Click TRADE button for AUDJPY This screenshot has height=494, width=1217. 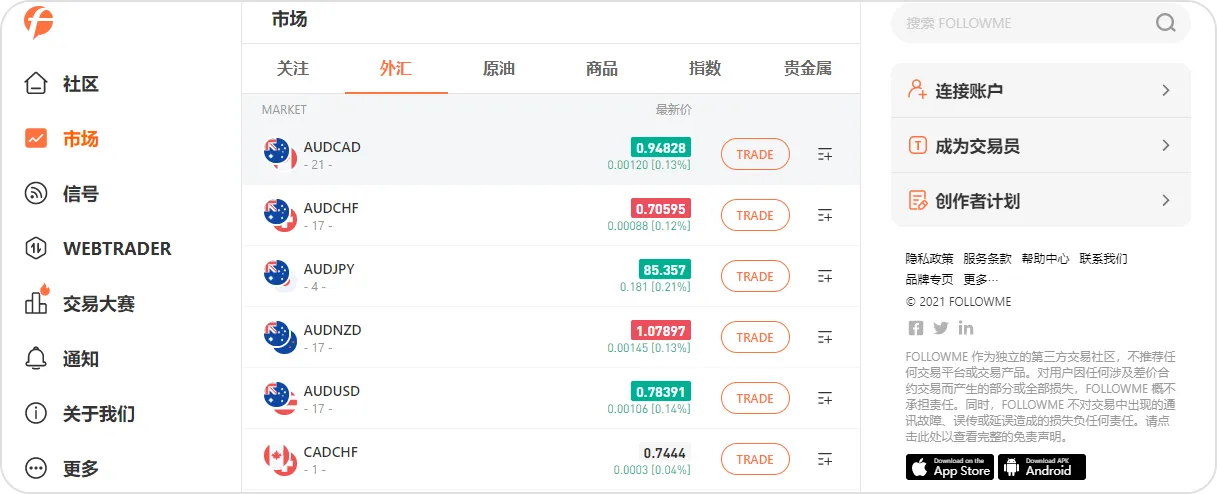[x=755, y=276]
